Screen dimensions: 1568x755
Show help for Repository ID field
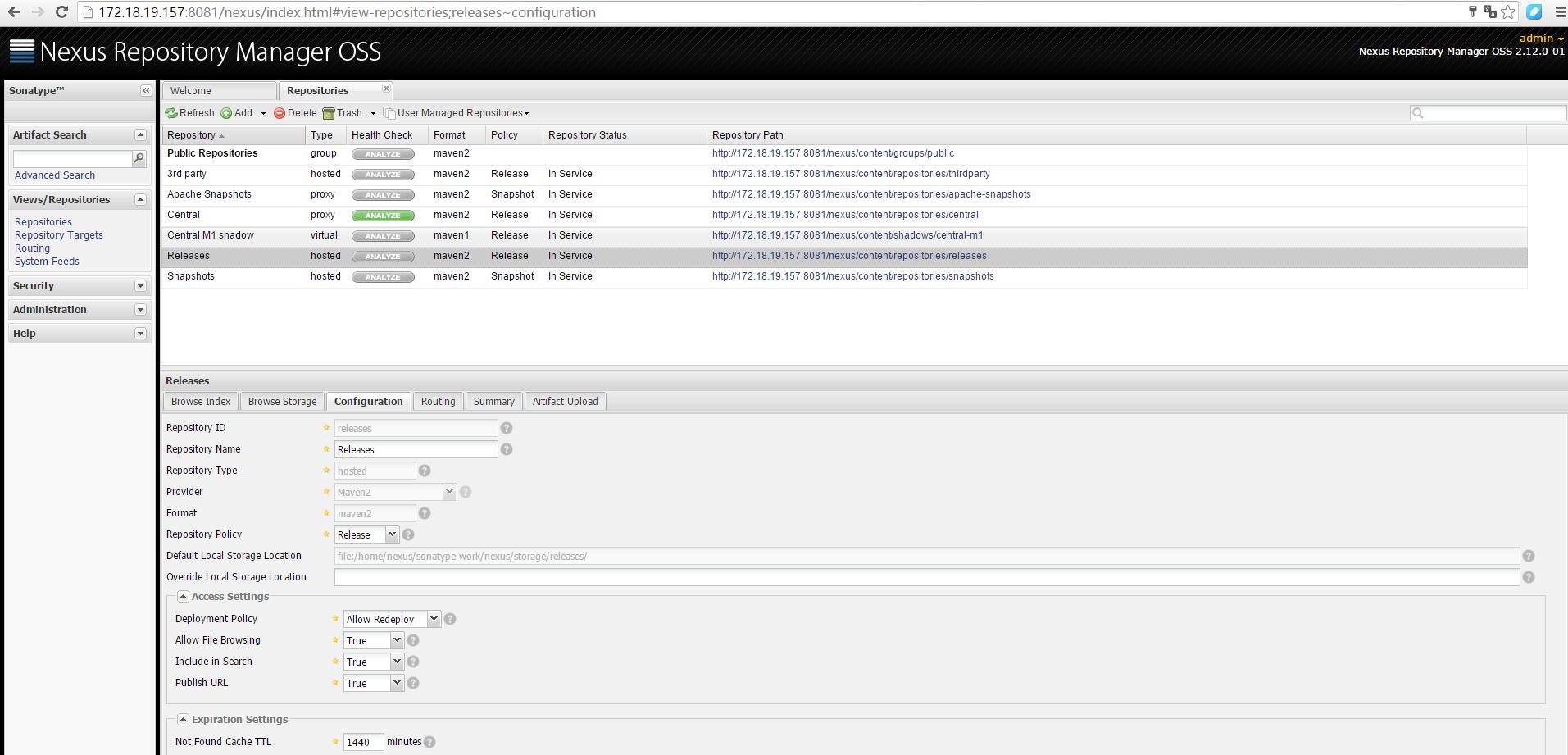[507, 428]
